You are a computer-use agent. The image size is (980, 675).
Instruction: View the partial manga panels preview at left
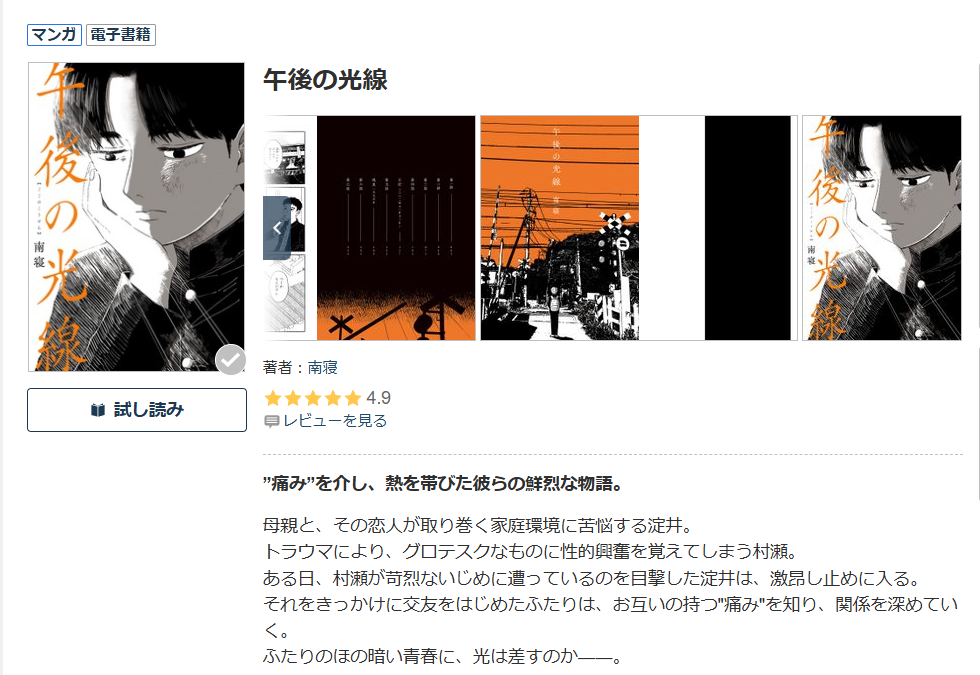coord(285,228)
